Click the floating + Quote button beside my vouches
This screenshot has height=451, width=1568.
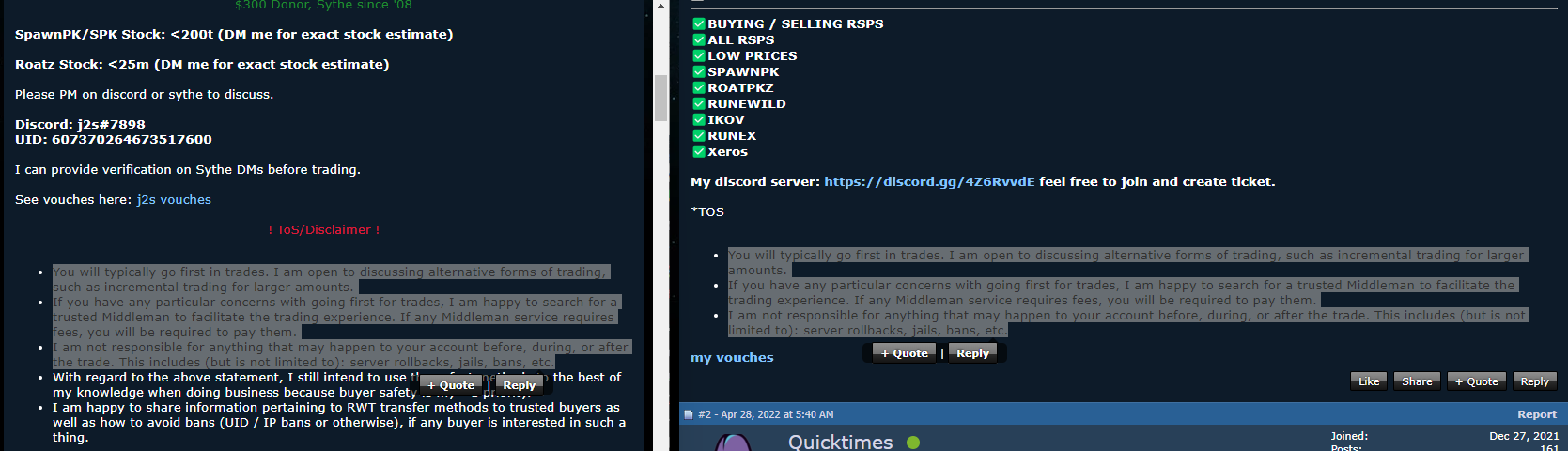coord(905,353)
